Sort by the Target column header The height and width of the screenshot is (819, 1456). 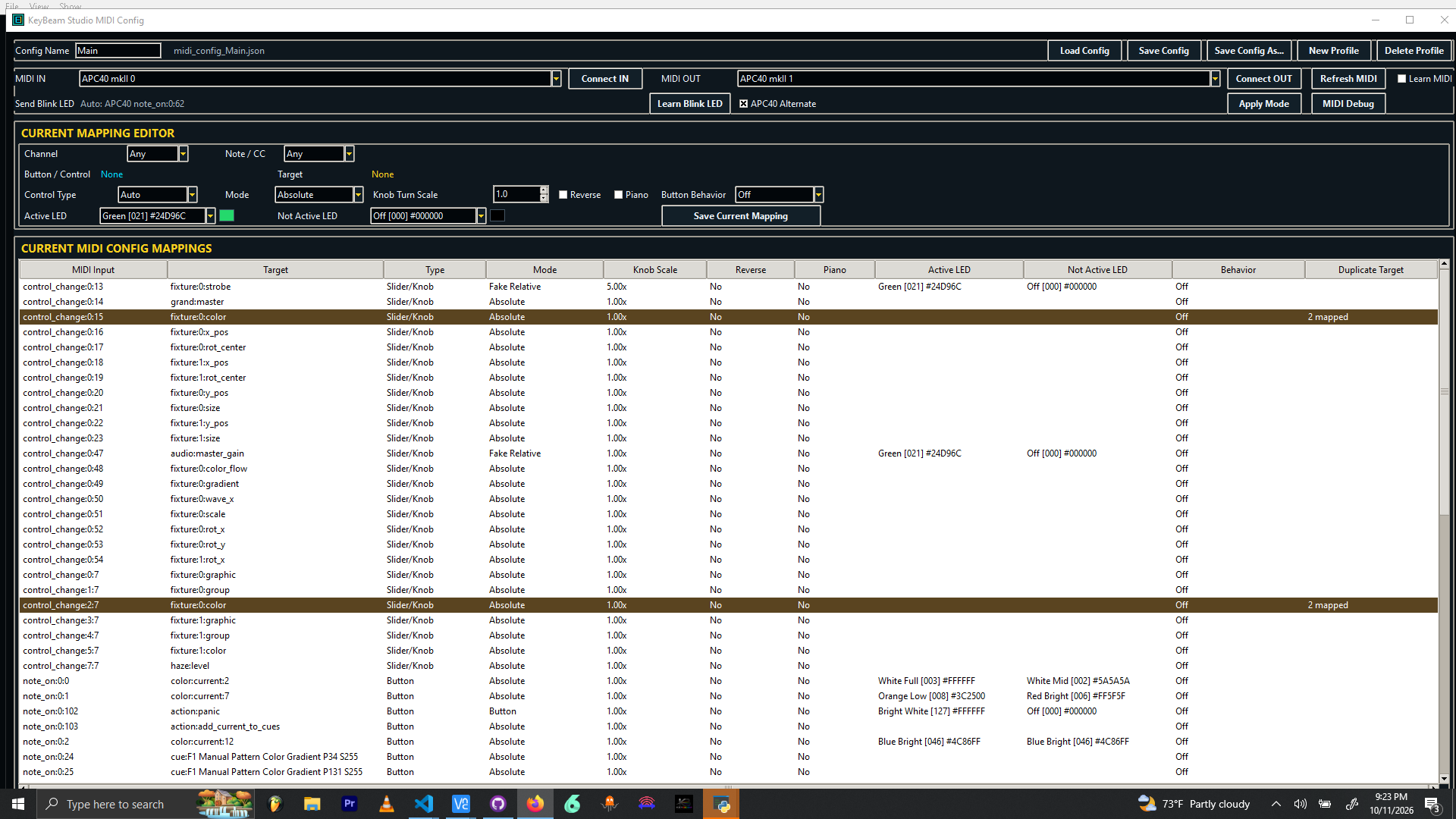pyautogui.click(x=275, y=270)
